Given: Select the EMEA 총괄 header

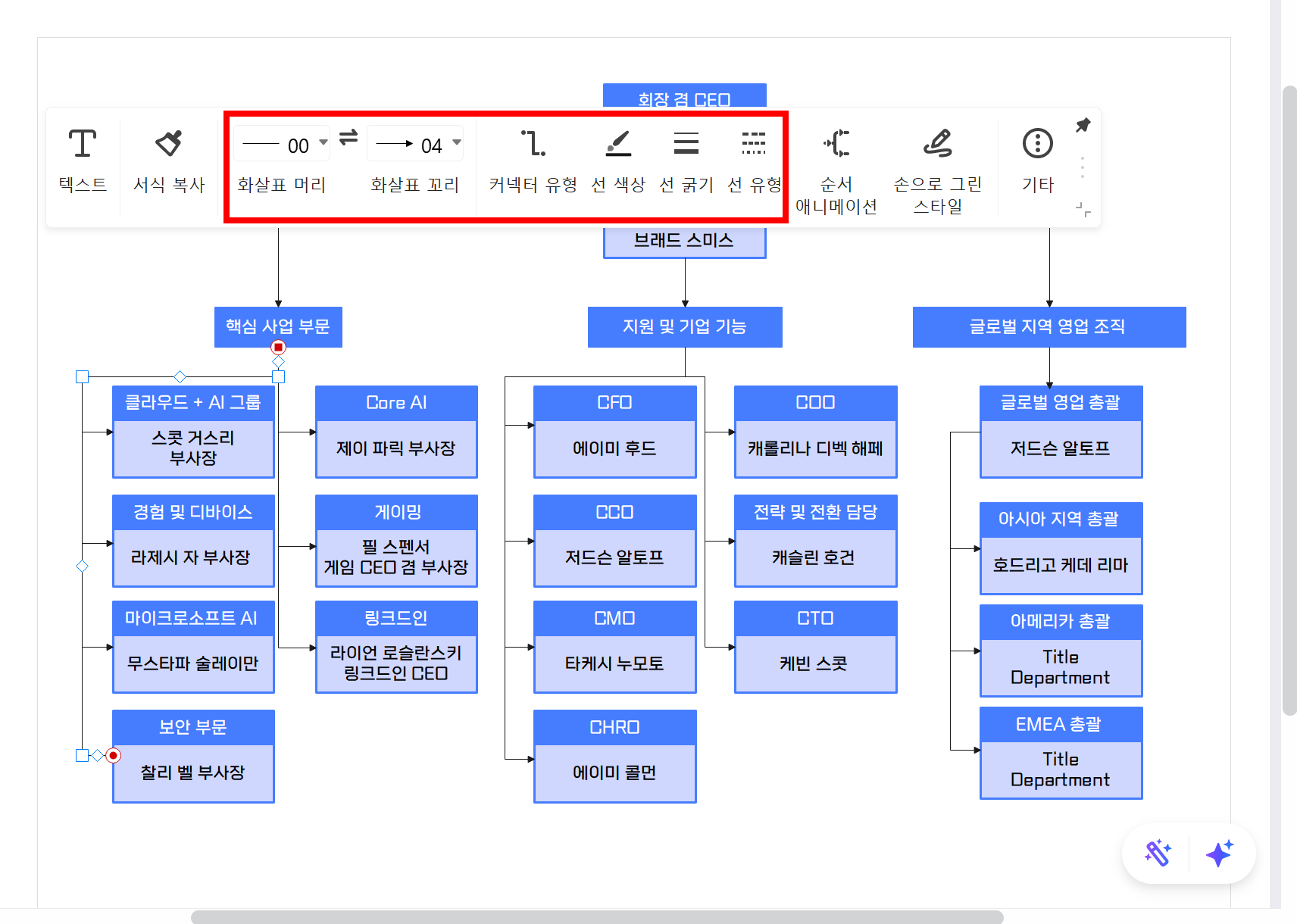Looking at the screenshot, I should (1061, 724).
